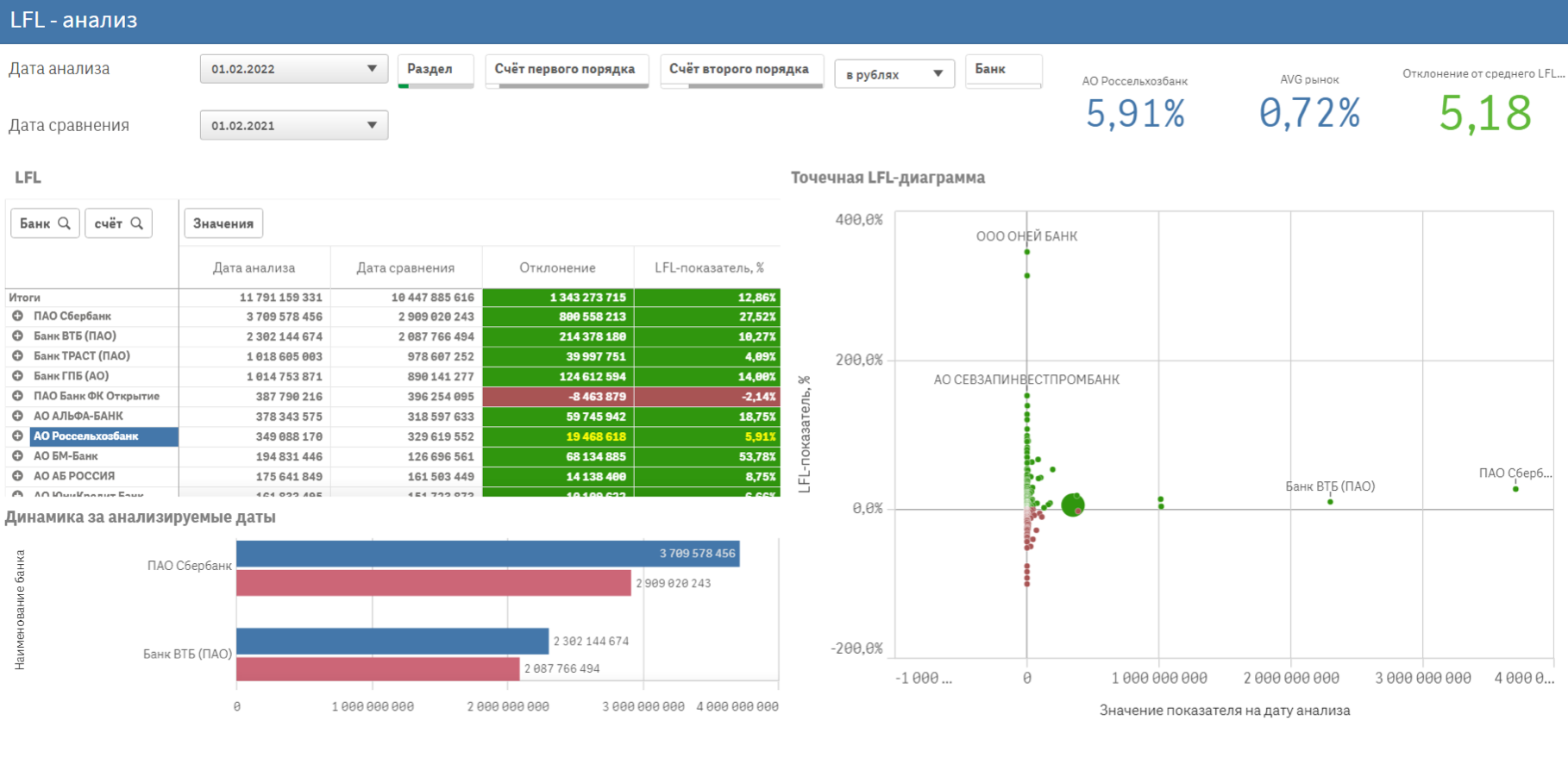Click the 19 468 618 deviation cell
The image size is (1568, 771).
click(x=558, y=436)
